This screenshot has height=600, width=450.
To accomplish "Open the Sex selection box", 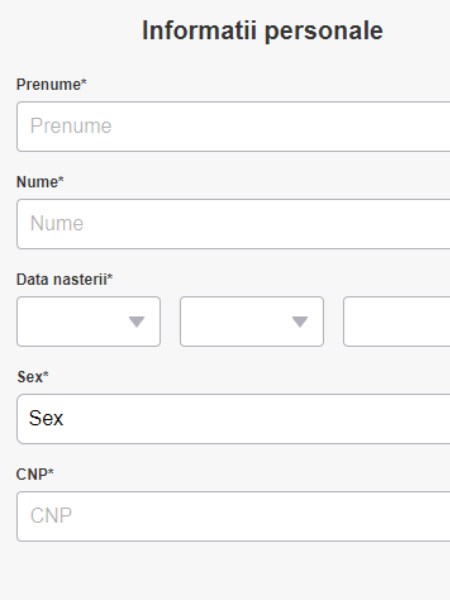I will [x=233, y=419].
